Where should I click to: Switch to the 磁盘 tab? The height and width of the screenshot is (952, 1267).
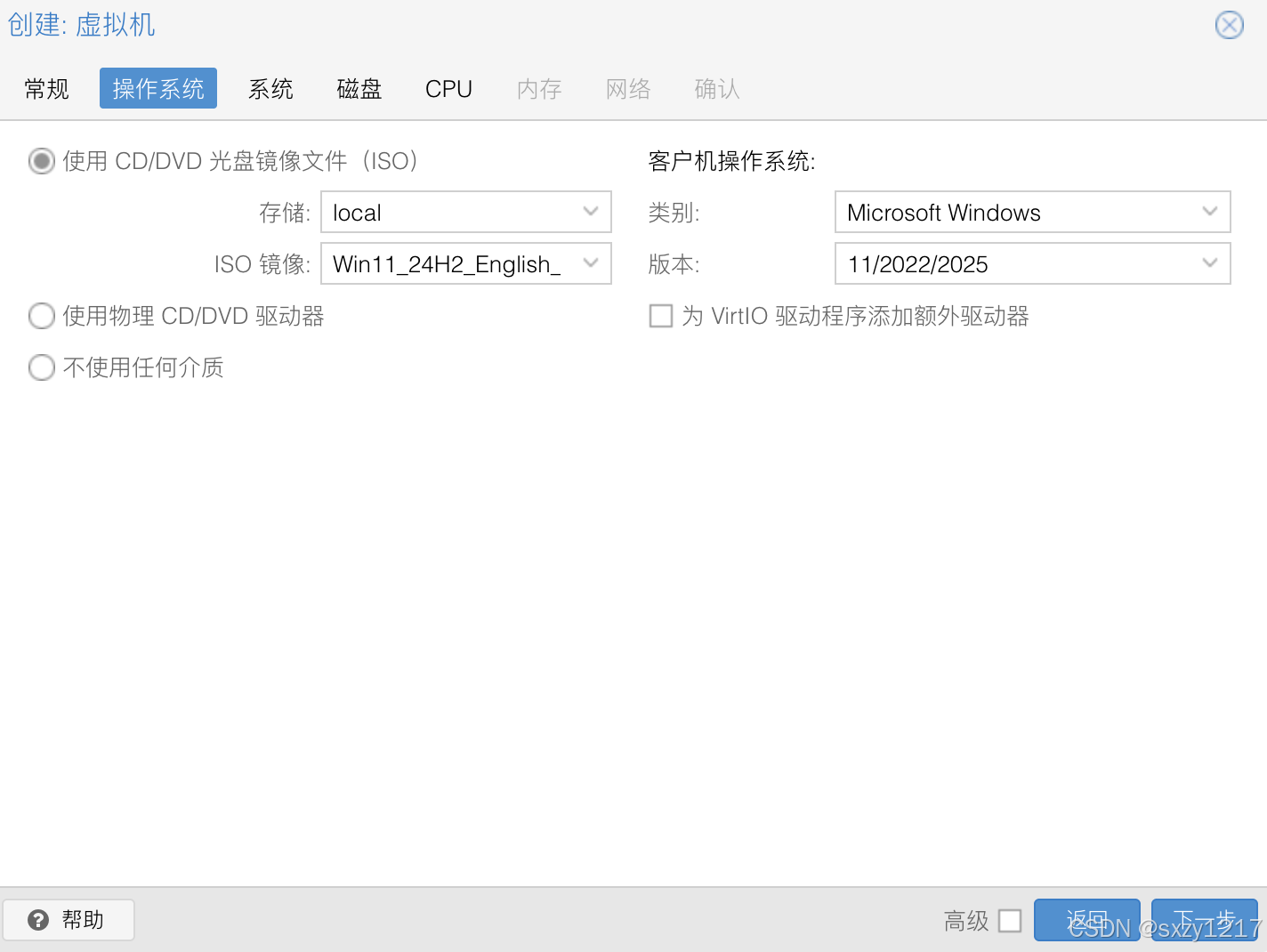(359, 88)
